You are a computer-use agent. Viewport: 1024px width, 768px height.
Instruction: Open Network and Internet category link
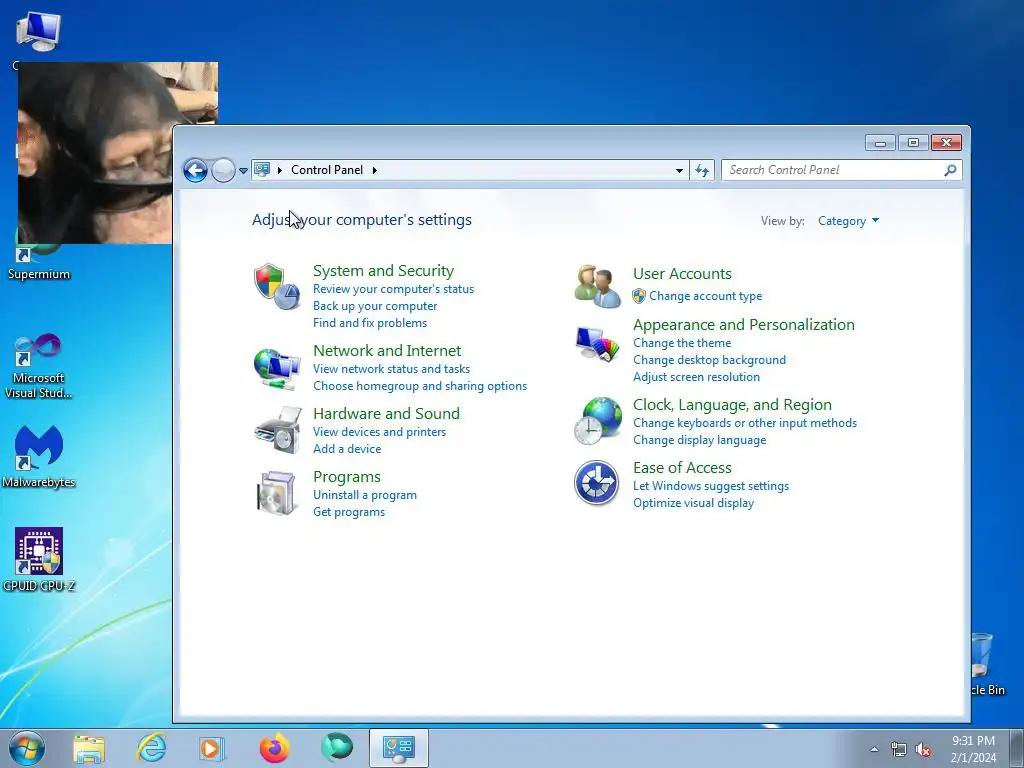[x=387, y=351]
